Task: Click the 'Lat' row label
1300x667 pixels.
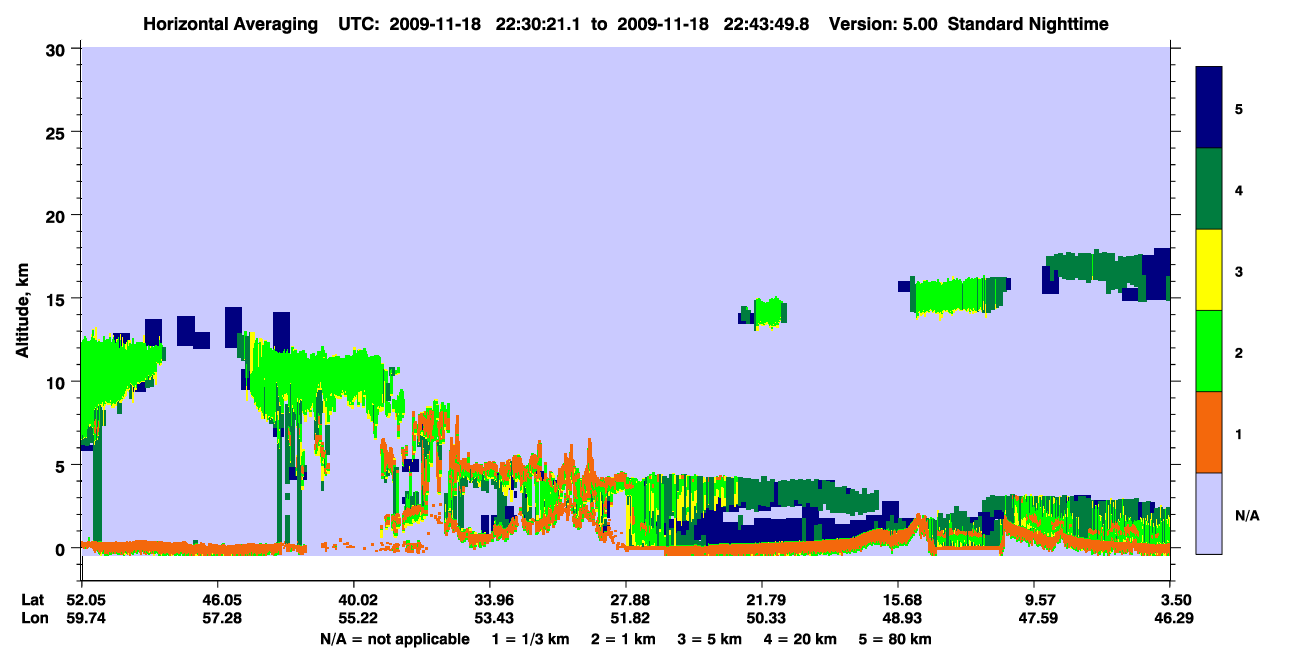Action: click(33, 600)
